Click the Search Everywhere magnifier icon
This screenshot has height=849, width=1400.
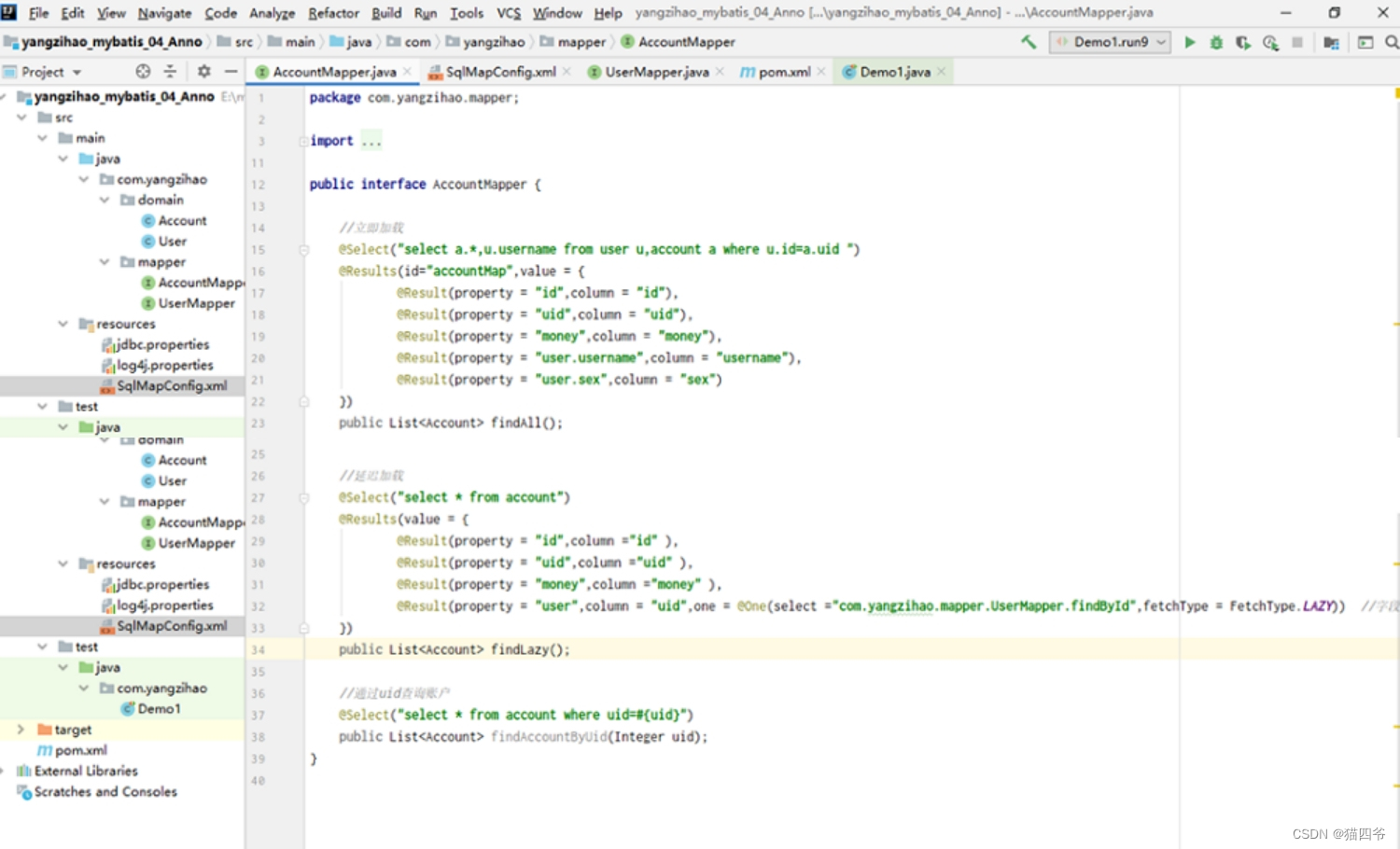[1391, 42]
